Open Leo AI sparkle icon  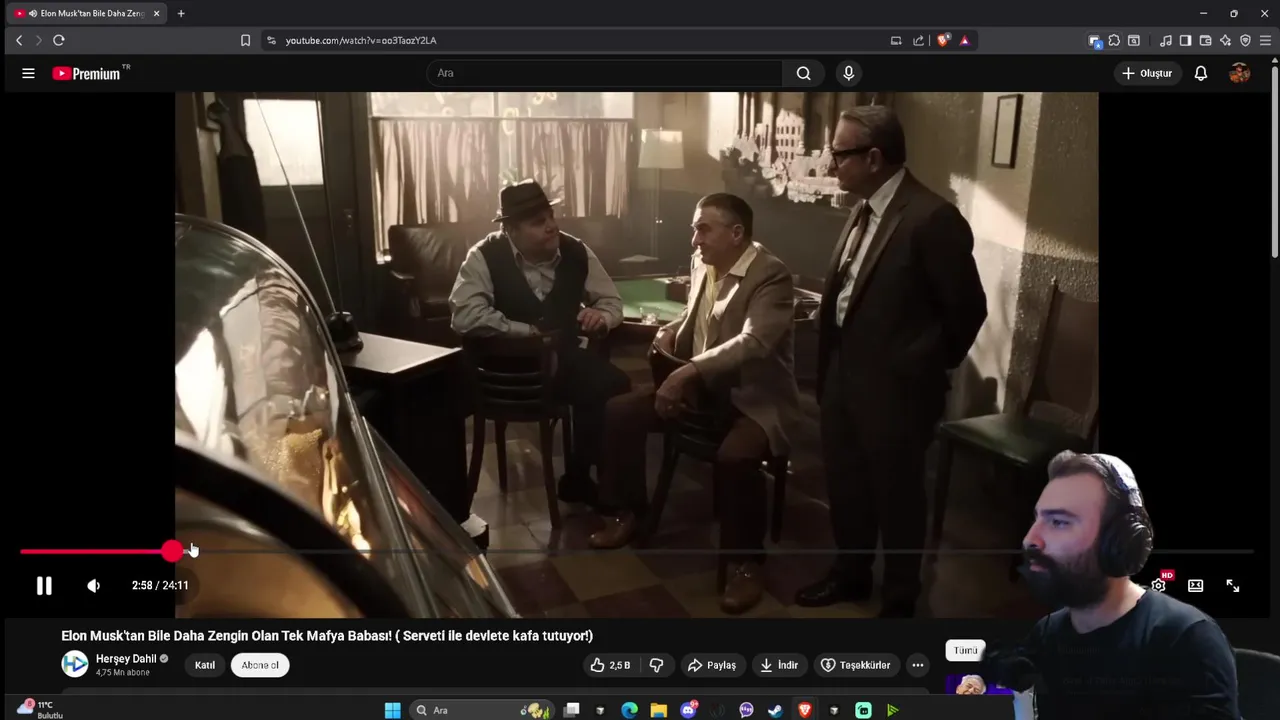pyautogui.click(x=1225, y=40)
